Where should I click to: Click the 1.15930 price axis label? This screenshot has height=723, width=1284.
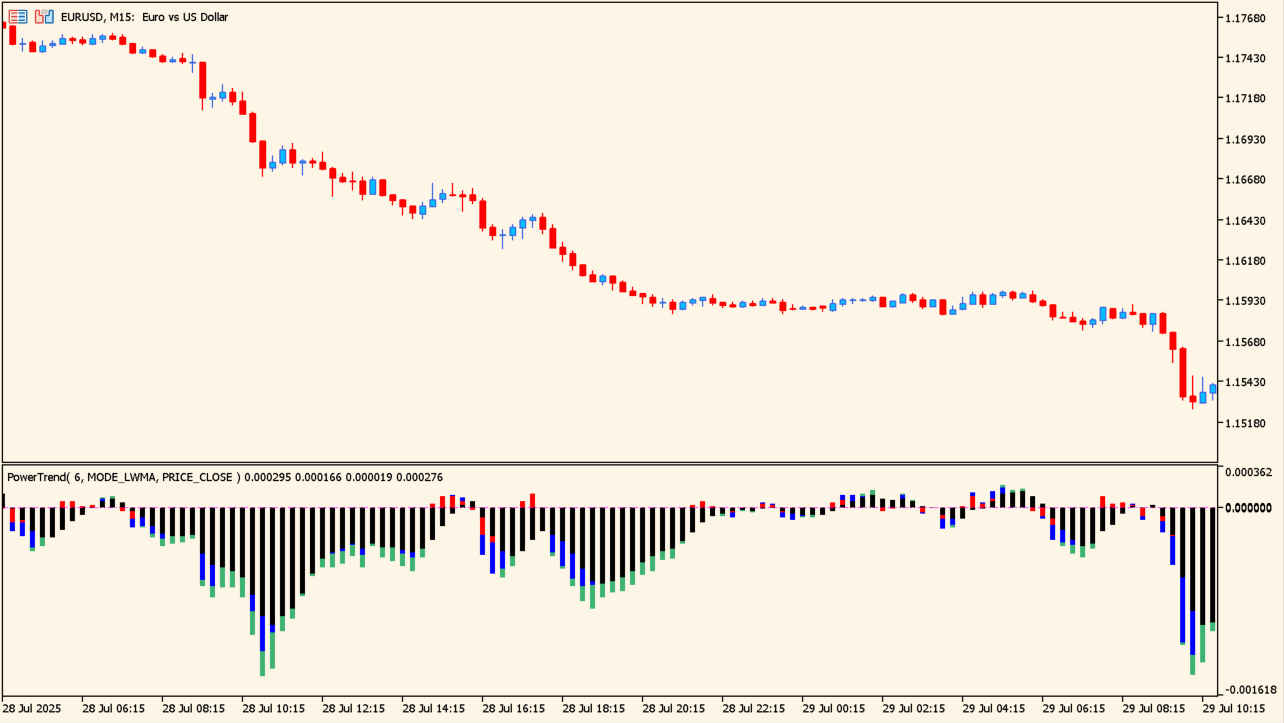click(1248, 301)
